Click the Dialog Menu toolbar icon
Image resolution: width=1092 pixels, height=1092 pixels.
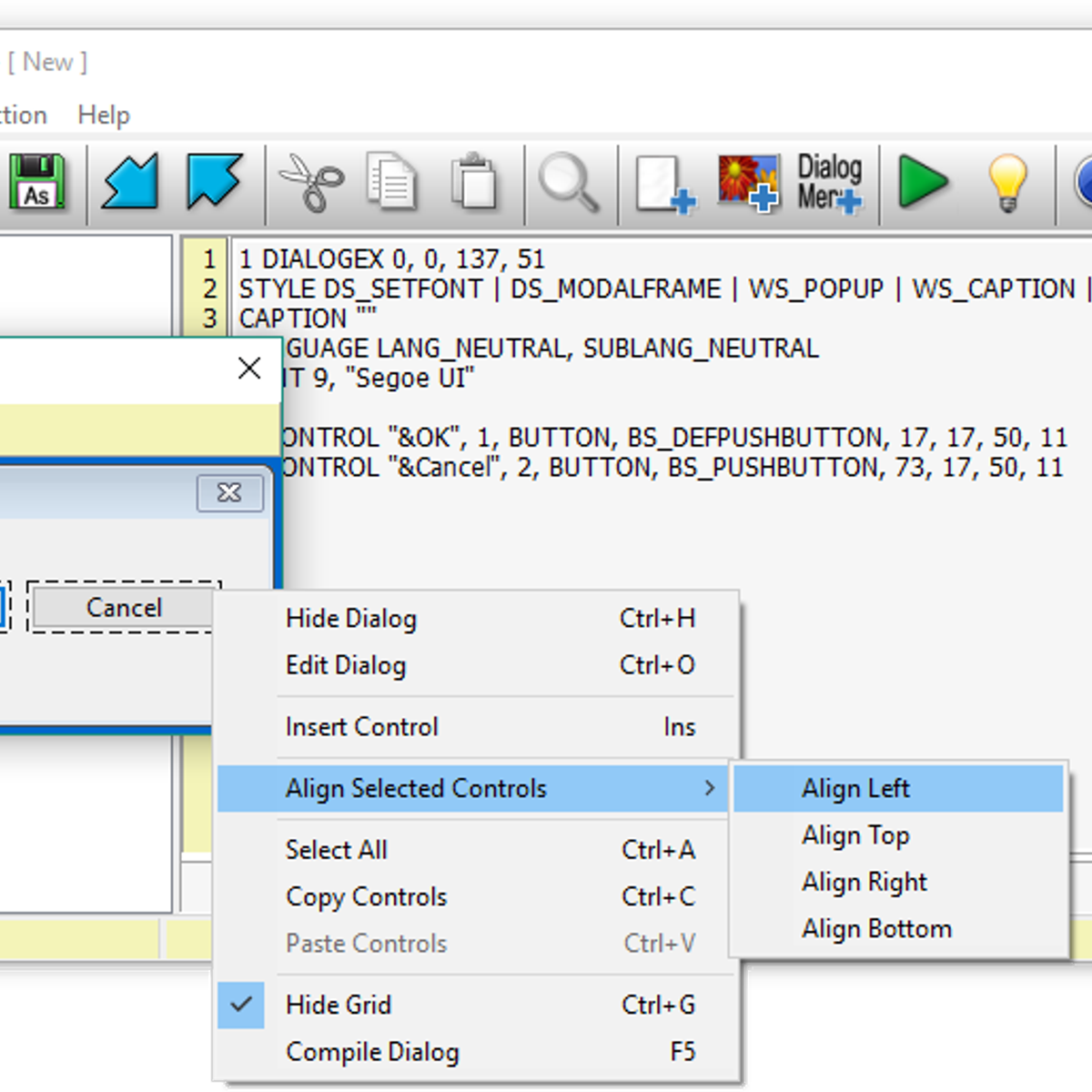(829, 183)
